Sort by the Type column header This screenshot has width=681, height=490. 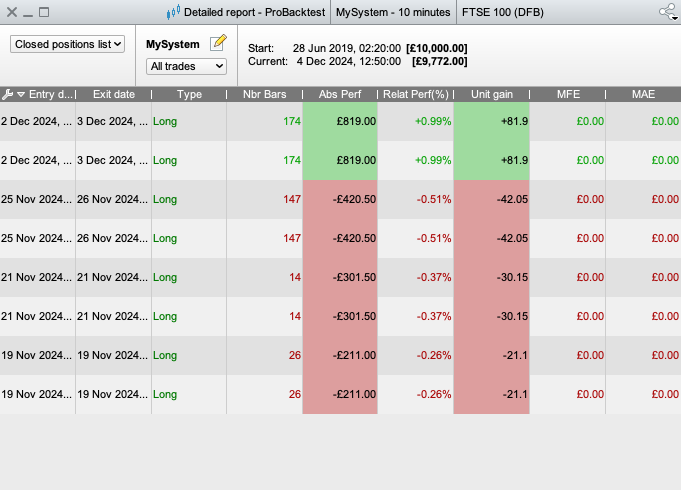pos(189,94)
